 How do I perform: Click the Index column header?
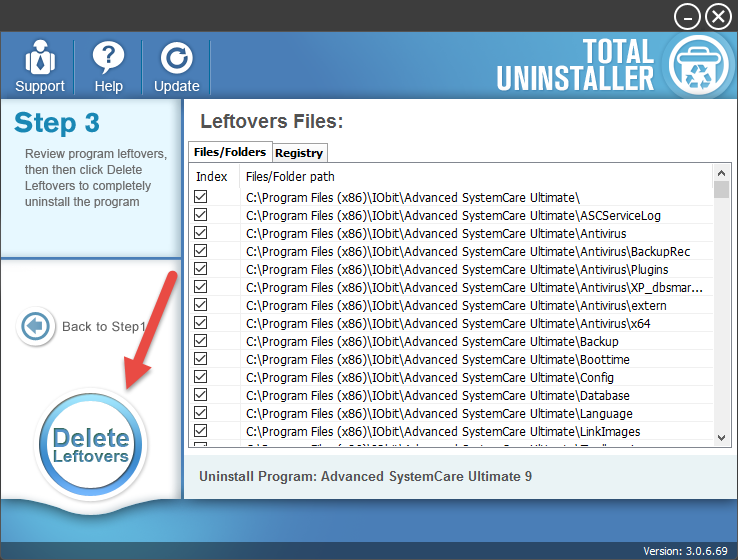click(x=212, y=177)
